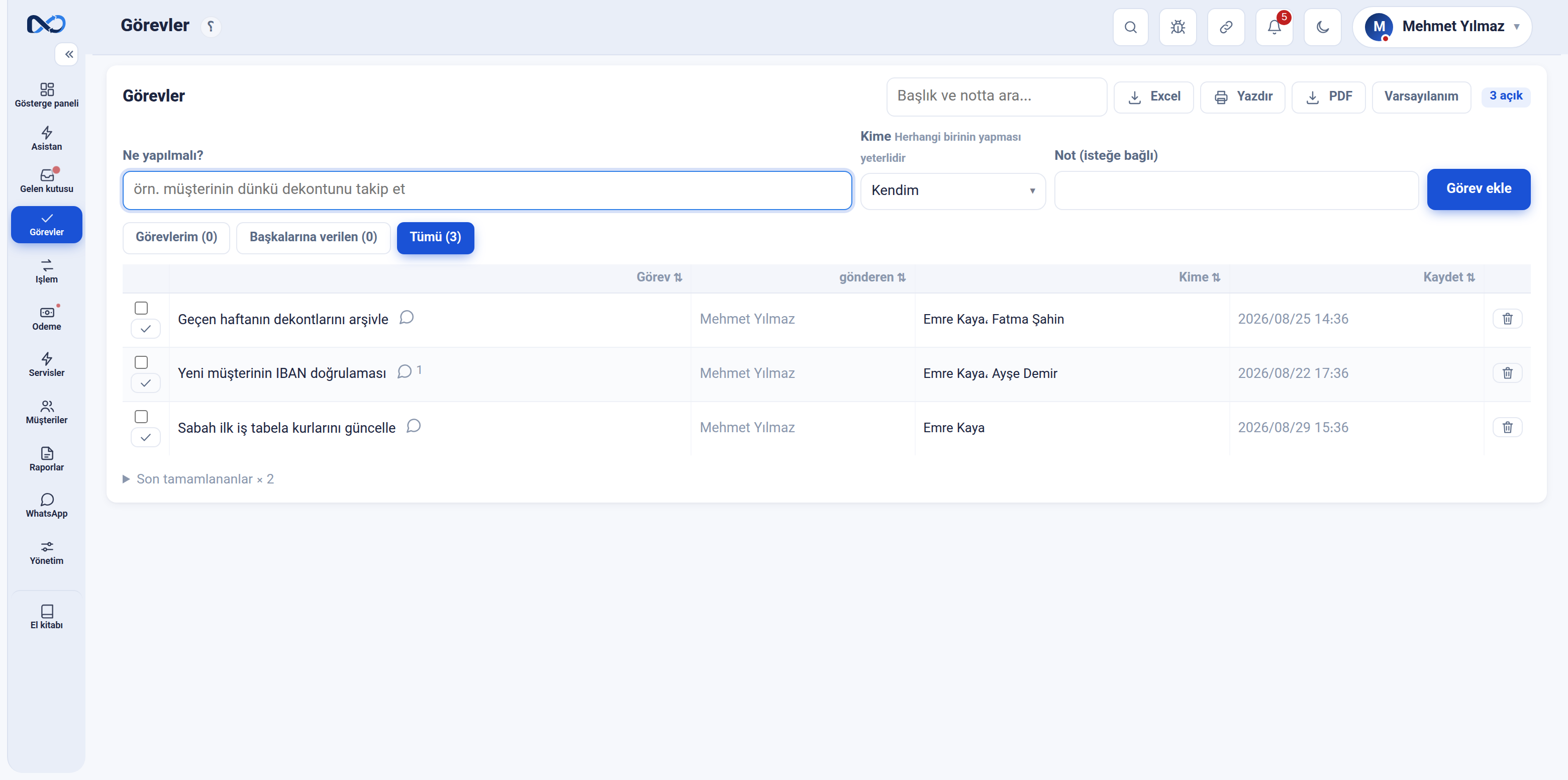Sort by Görev column
The image size is (1568, 780).
point(659,277)
